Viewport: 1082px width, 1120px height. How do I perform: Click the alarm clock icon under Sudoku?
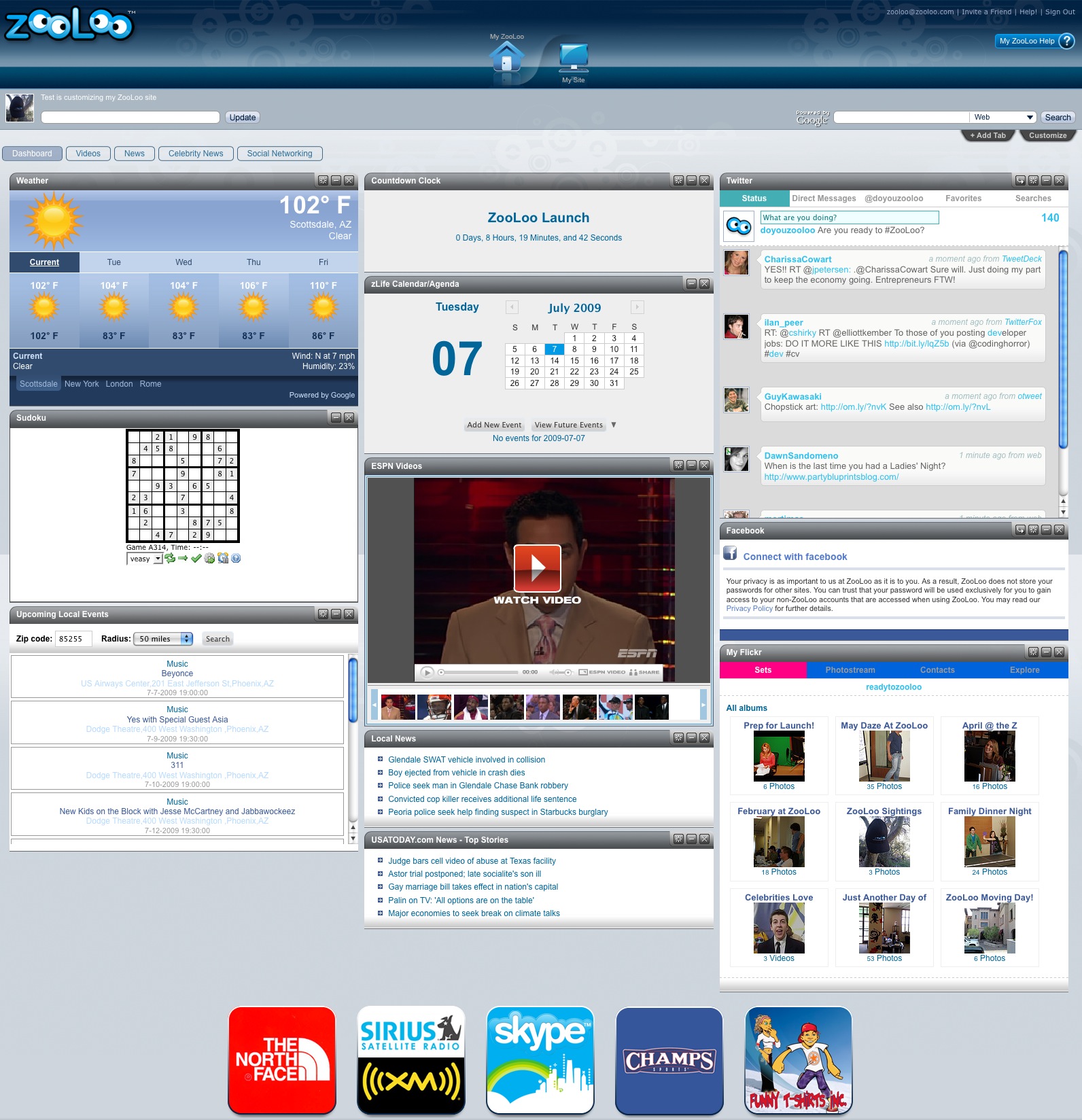pyautogui.click(x=223, y=559)
